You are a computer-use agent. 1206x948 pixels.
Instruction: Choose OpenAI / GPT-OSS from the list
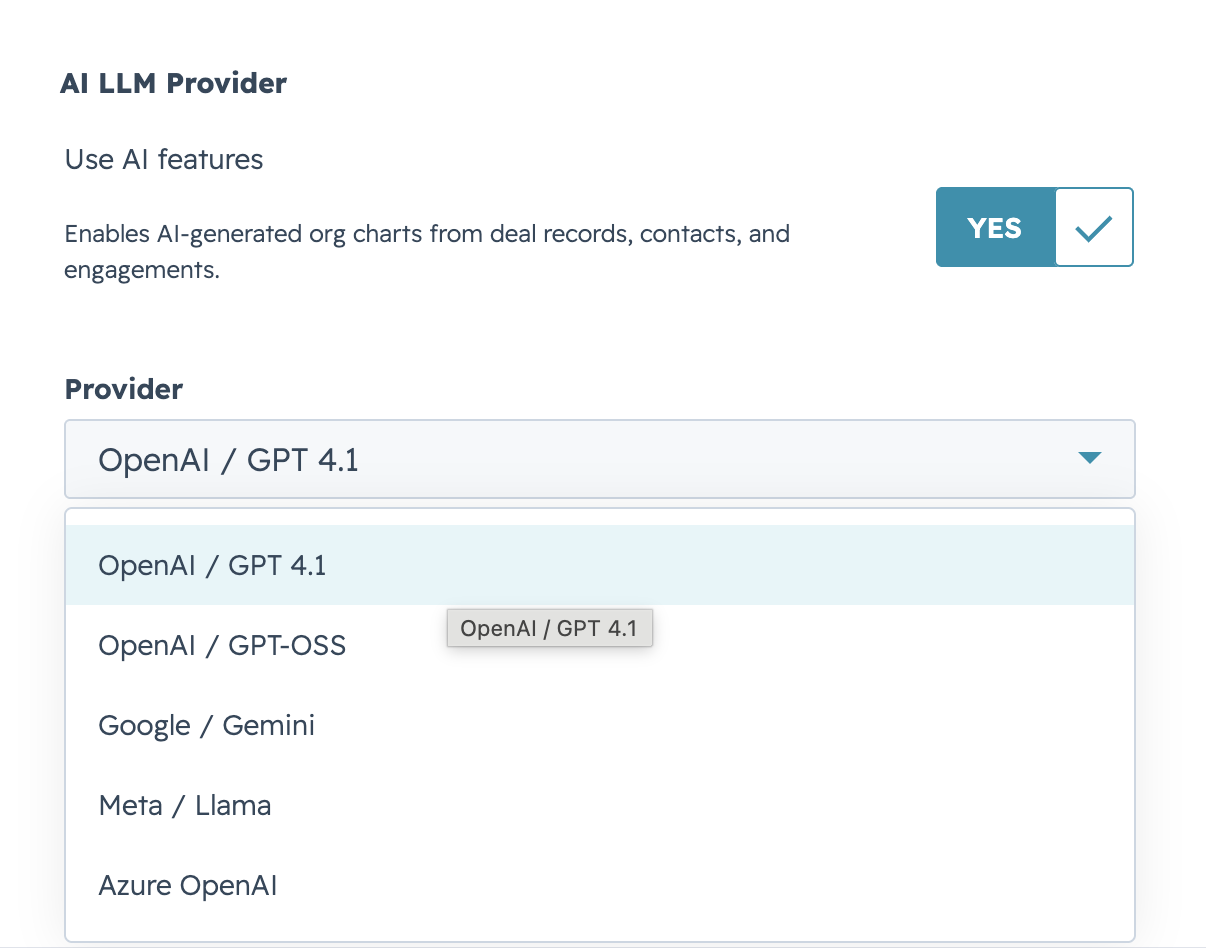click(600, 645)
